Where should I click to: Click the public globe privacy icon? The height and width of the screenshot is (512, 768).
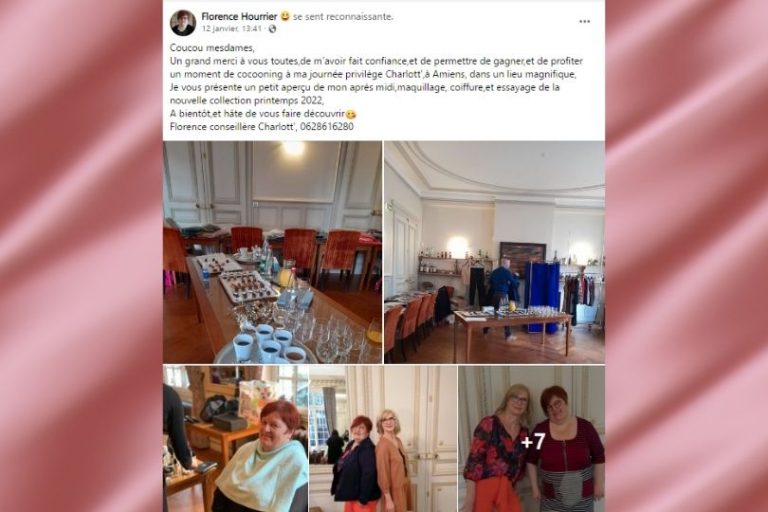click(x=272, y=29)
